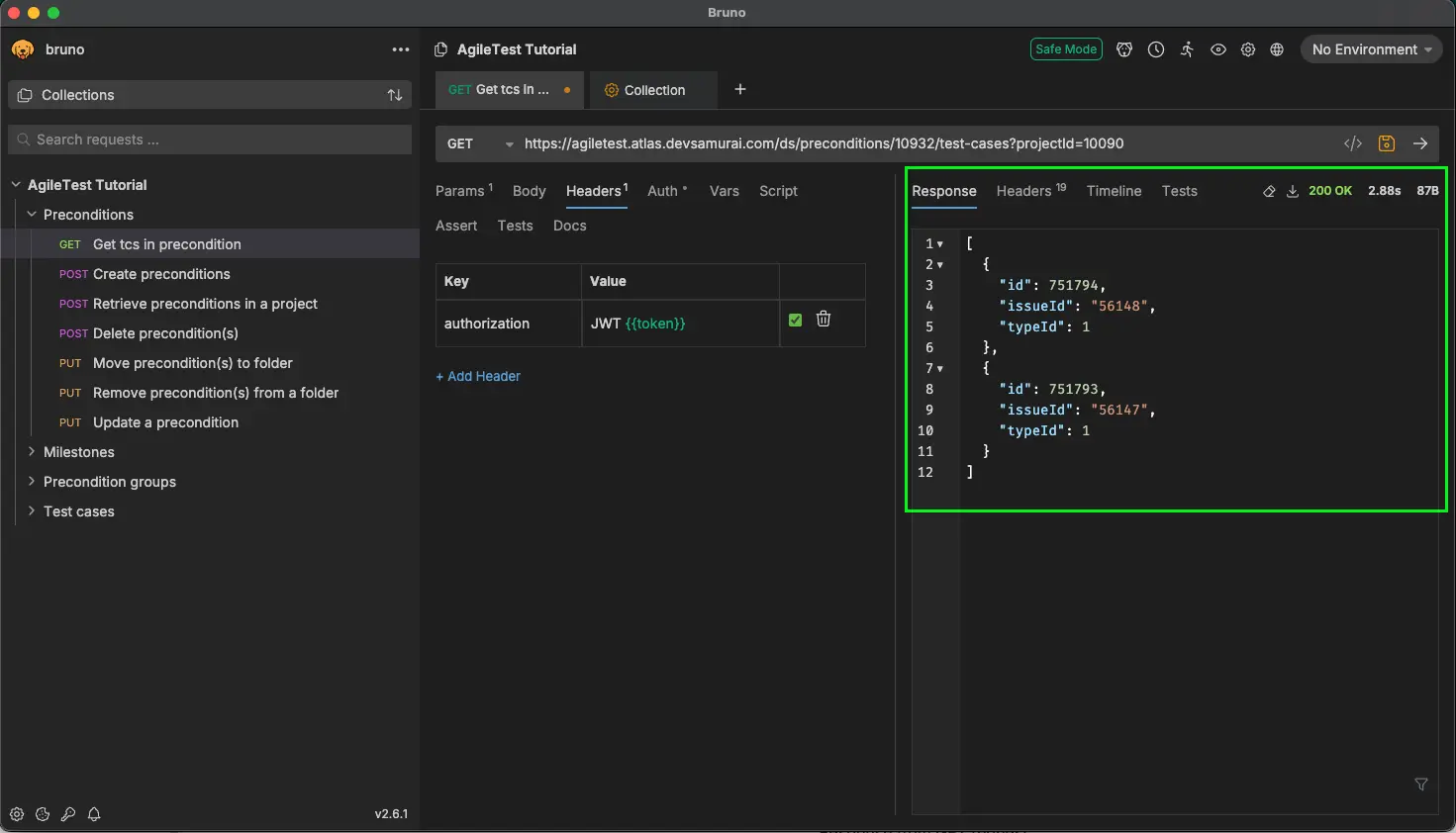Click the dog-face icon beside Safe Mode

(1124, 49)
